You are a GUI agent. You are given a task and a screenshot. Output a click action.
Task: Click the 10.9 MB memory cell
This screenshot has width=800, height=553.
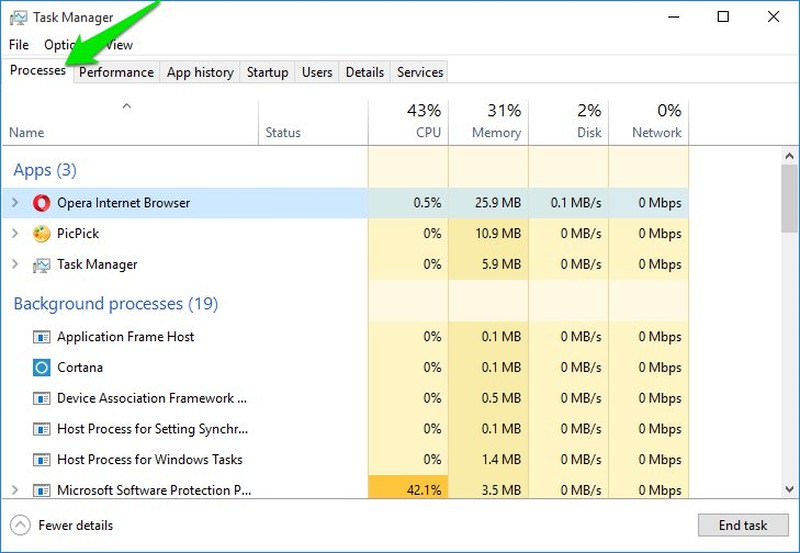[489, 234]
